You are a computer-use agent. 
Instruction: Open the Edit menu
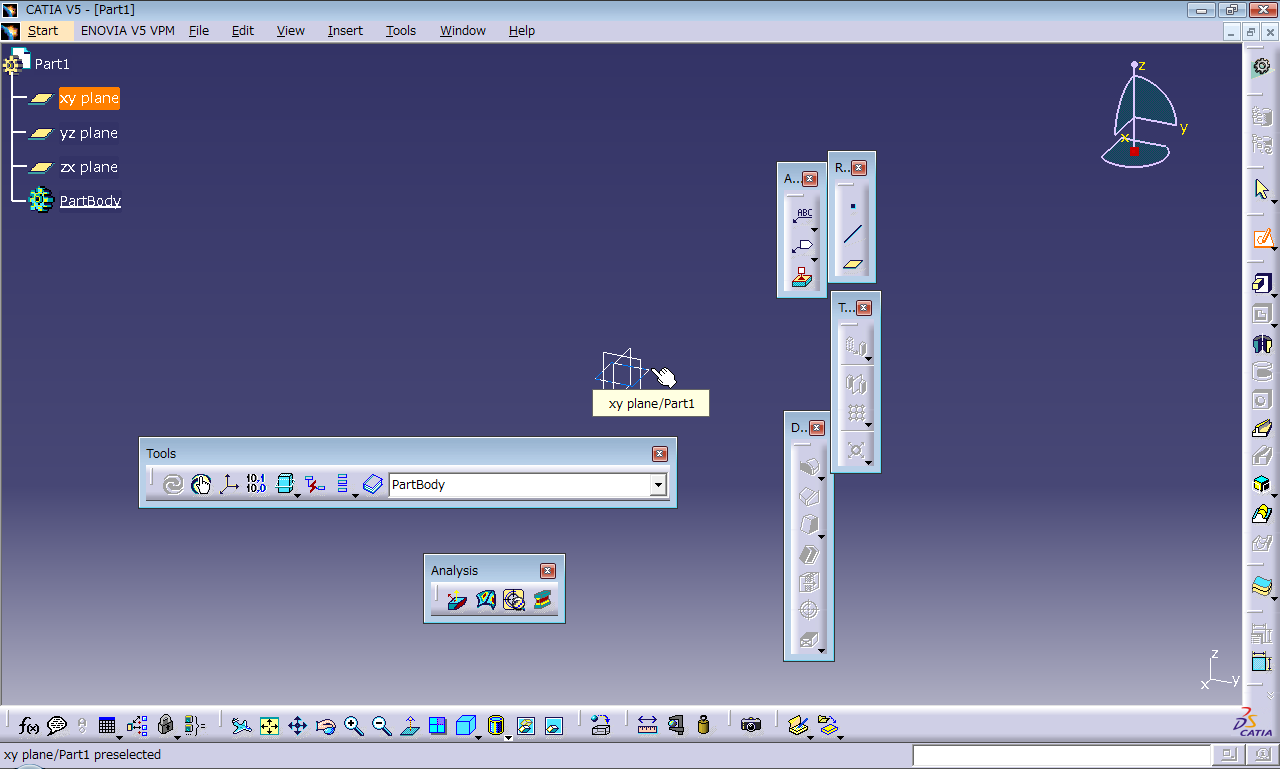pyautogui.click(x=243, y=31)
